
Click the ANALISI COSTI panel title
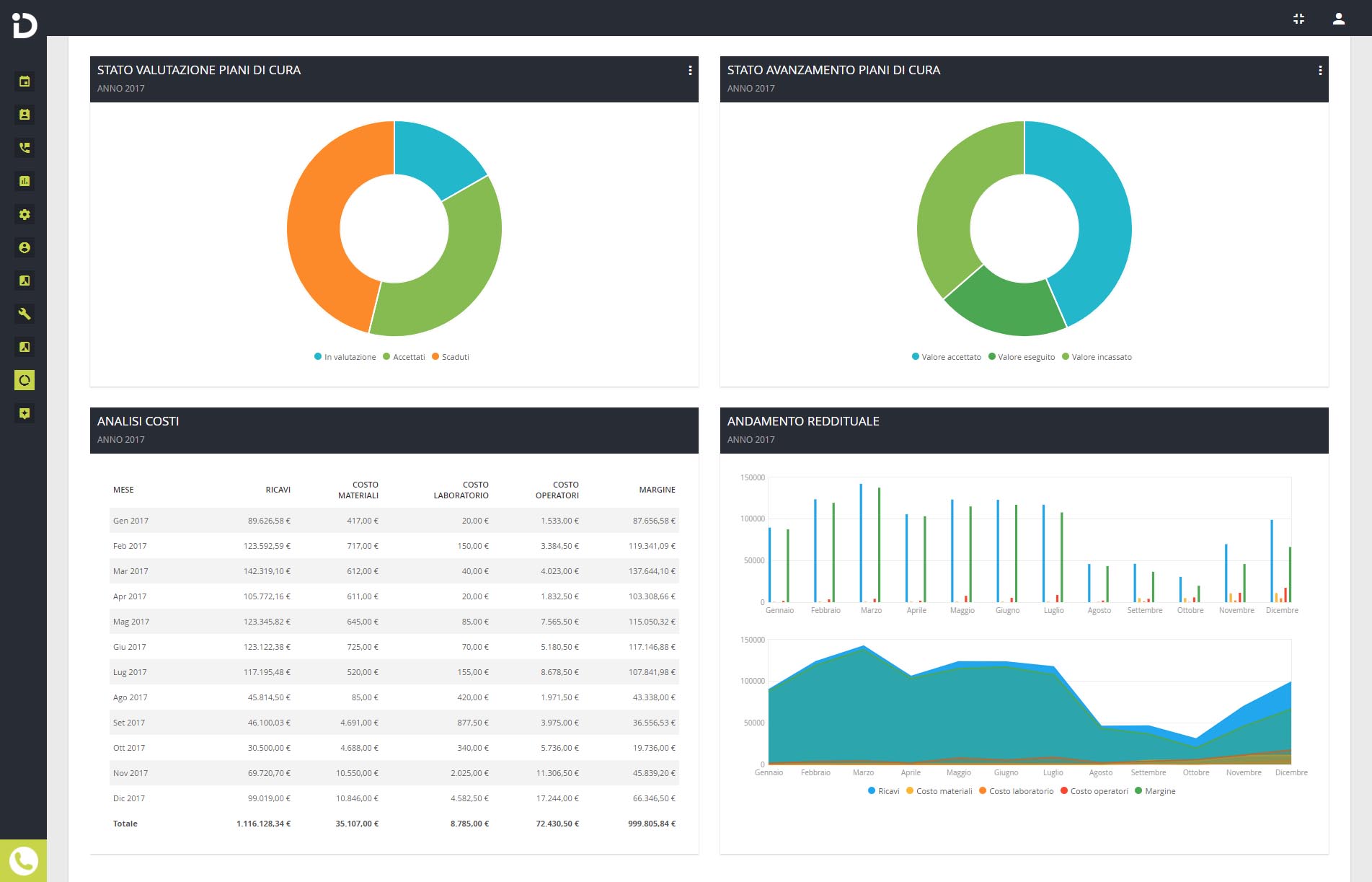point(138,421)
